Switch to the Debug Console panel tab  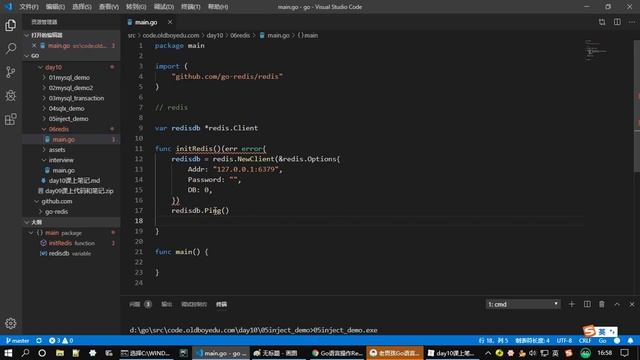(x=194, y=304)
